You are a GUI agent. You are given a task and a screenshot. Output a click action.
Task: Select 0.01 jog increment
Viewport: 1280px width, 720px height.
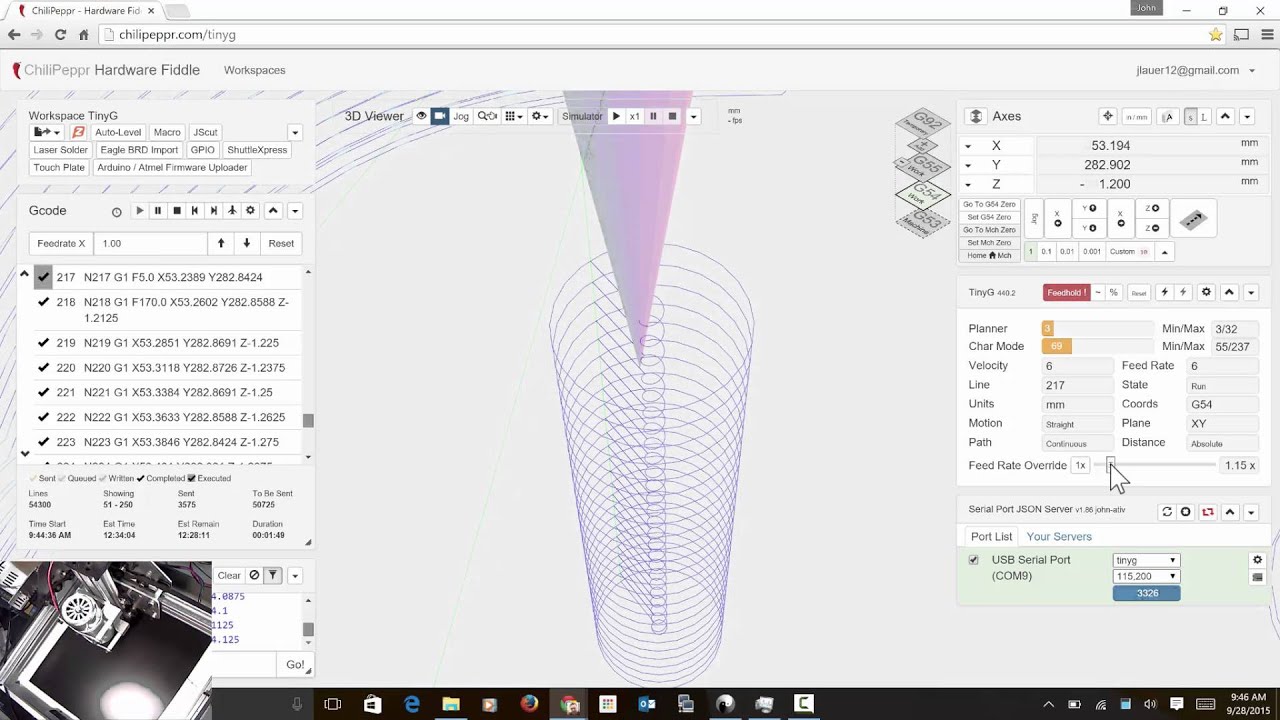1067,252
